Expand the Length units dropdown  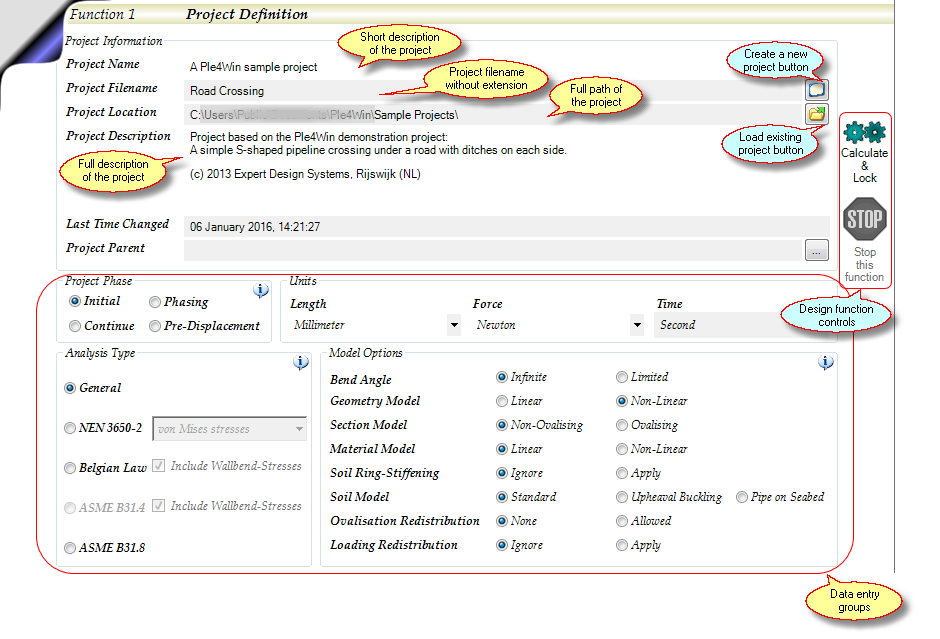[454, 325]
